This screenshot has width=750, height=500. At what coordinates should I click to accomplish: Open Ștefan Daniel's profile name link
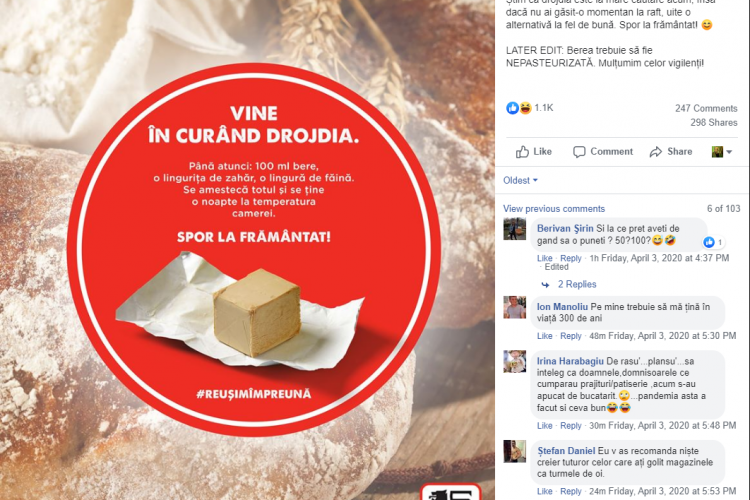point(566,451)
